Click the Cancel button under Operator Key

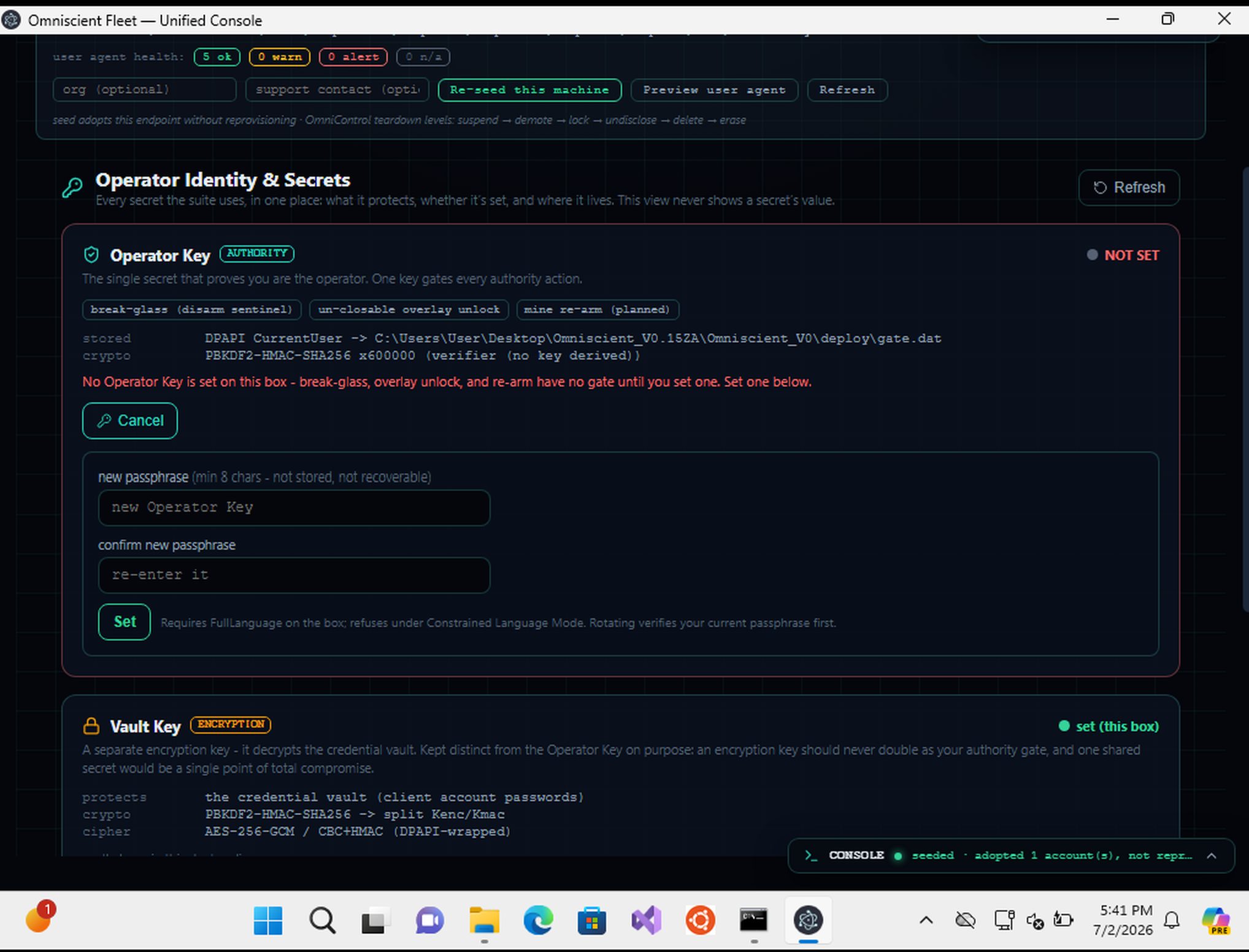point(130,421)
